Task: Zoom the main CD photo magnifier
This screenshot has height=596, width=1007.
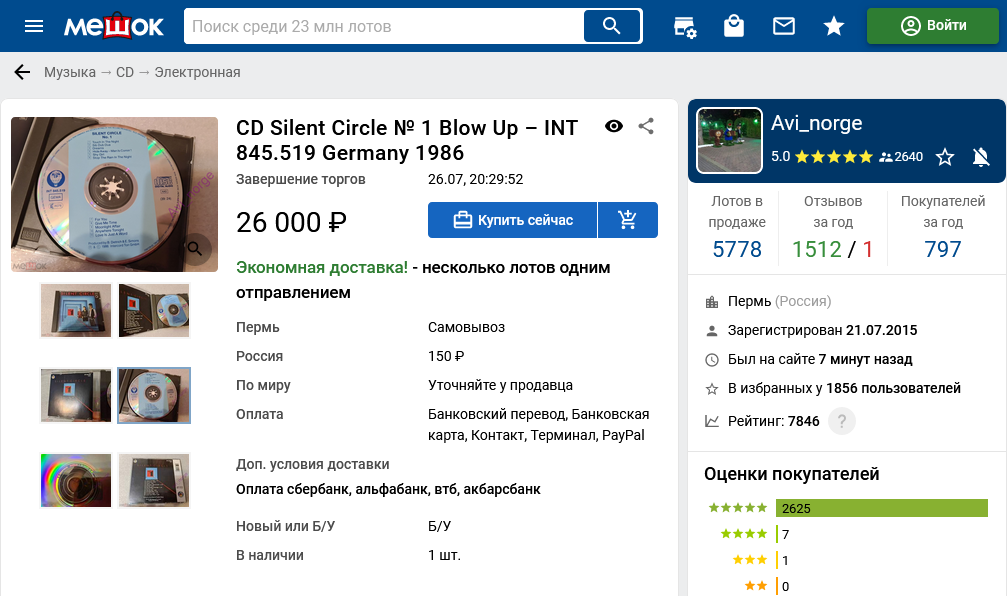Action: tap(195, 248)
